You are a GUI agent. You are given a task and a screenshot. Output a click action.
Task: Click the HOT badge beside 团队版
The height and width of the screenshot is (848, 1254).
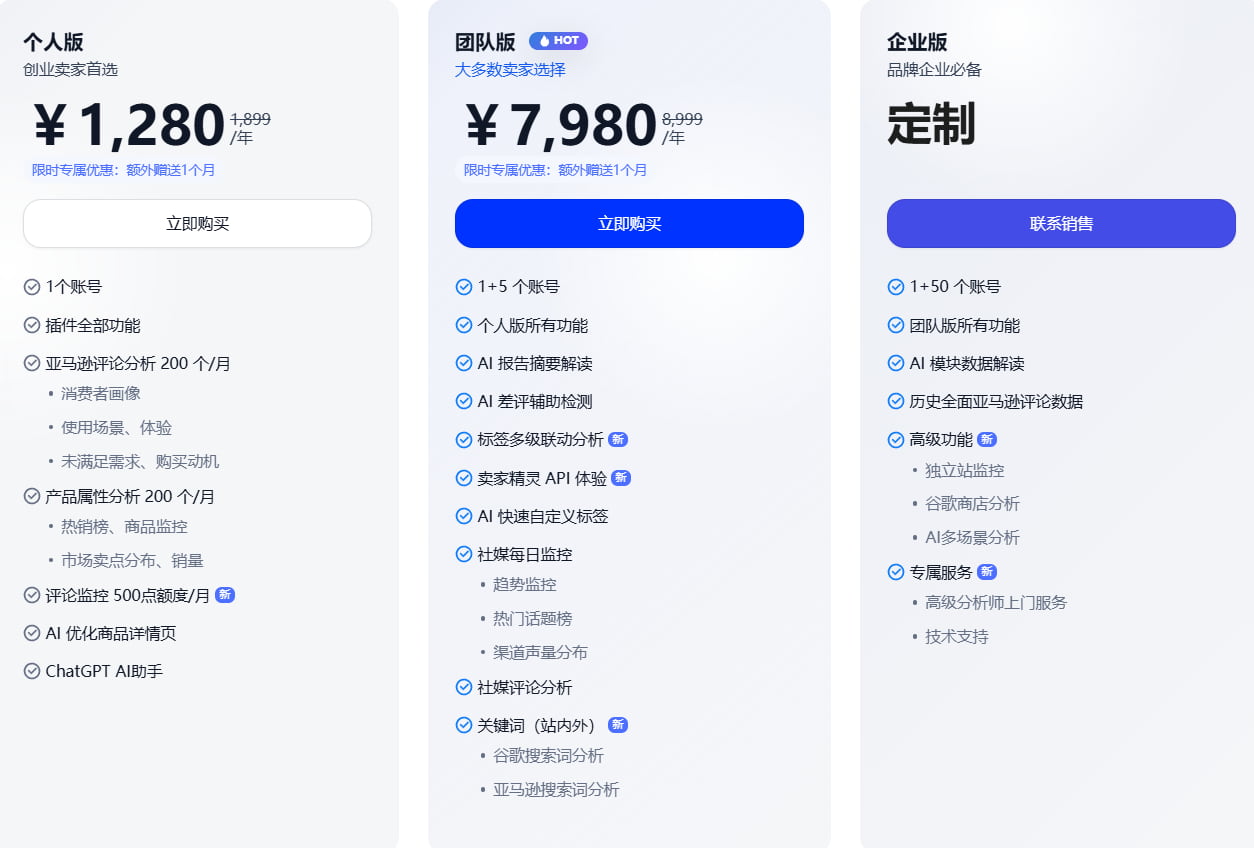click(558, 41)
